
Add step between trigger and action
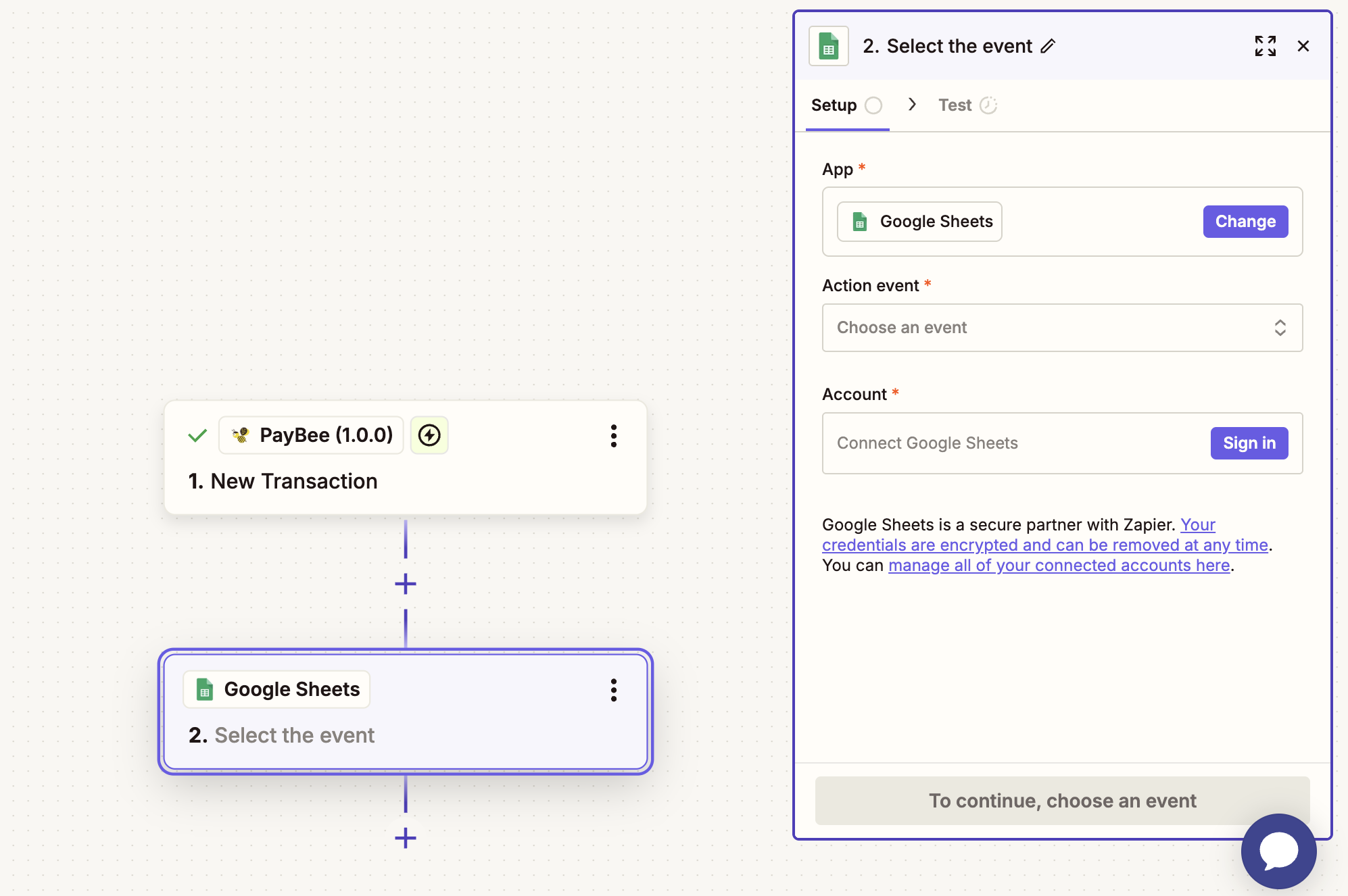click(x=405, y=583)
